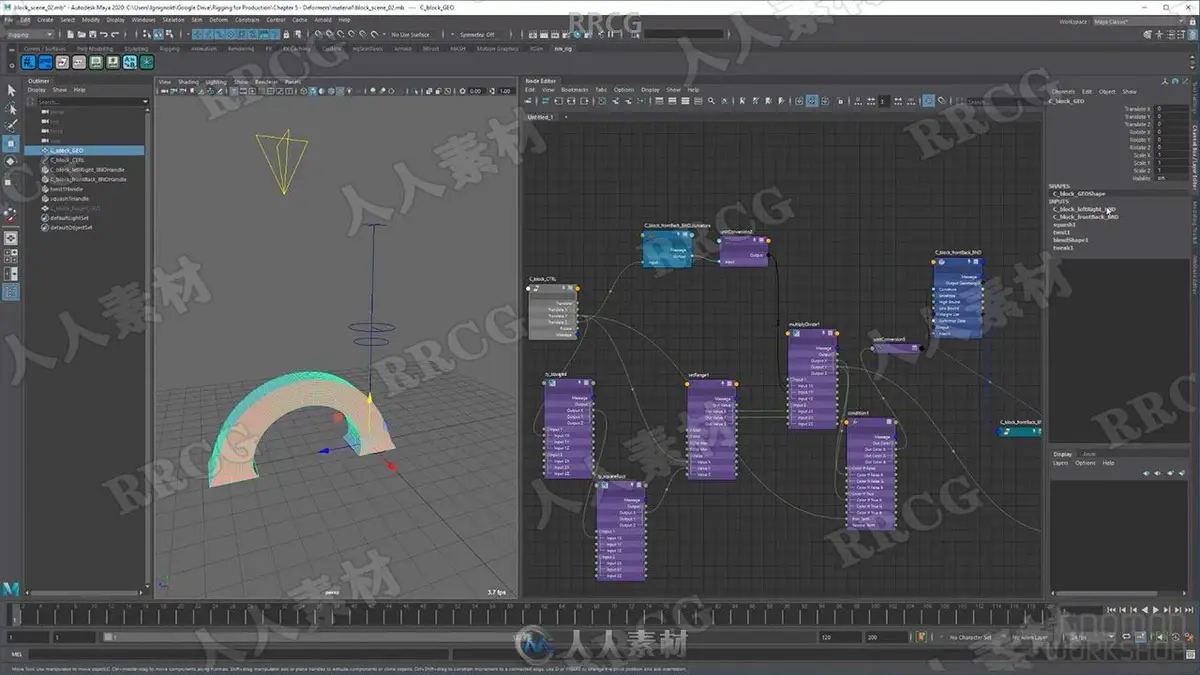Open the Deform menu in main menu bar
The height and width of the screenshot is (675, 1200).
tap(219, 20)
